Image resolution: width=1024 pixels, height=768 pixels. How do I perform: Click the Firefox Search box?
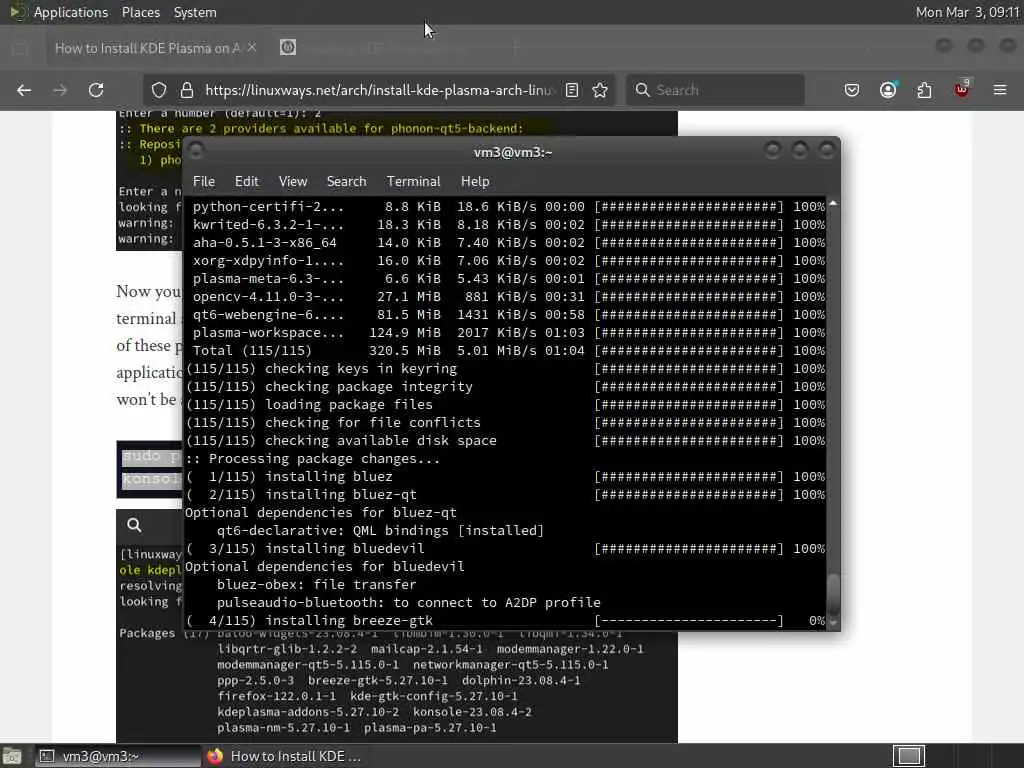coord(716,90)
